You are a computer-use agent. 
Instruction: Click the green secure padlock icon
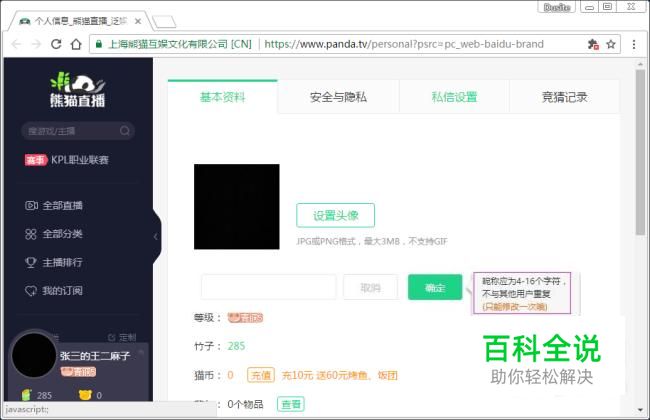[x=99, y=44]
